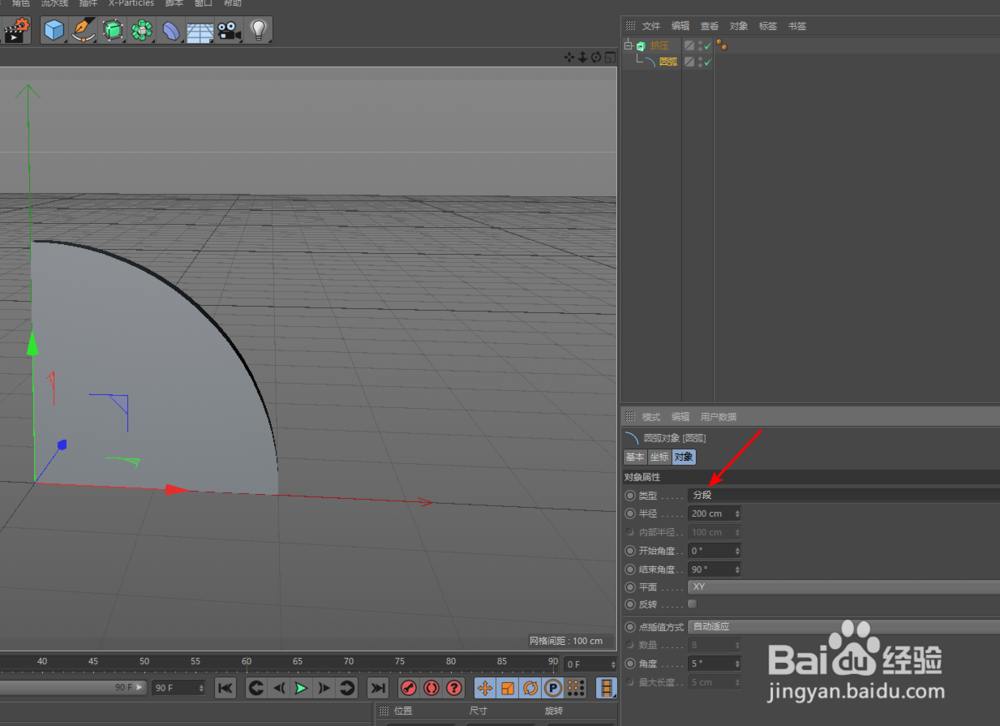Add a light object
This screenshot has width=1000, height=726.
click(258, 30)
